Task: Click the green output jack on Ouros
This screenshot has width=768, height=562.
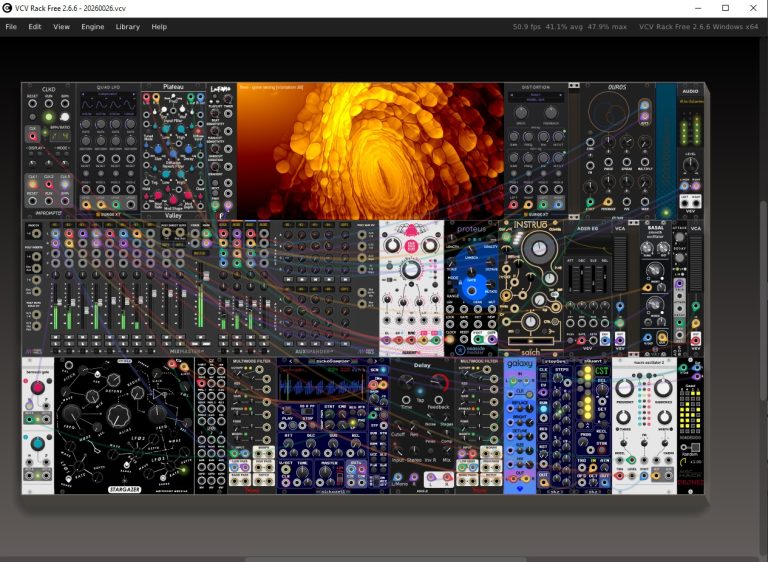Action: coord(590,202)
